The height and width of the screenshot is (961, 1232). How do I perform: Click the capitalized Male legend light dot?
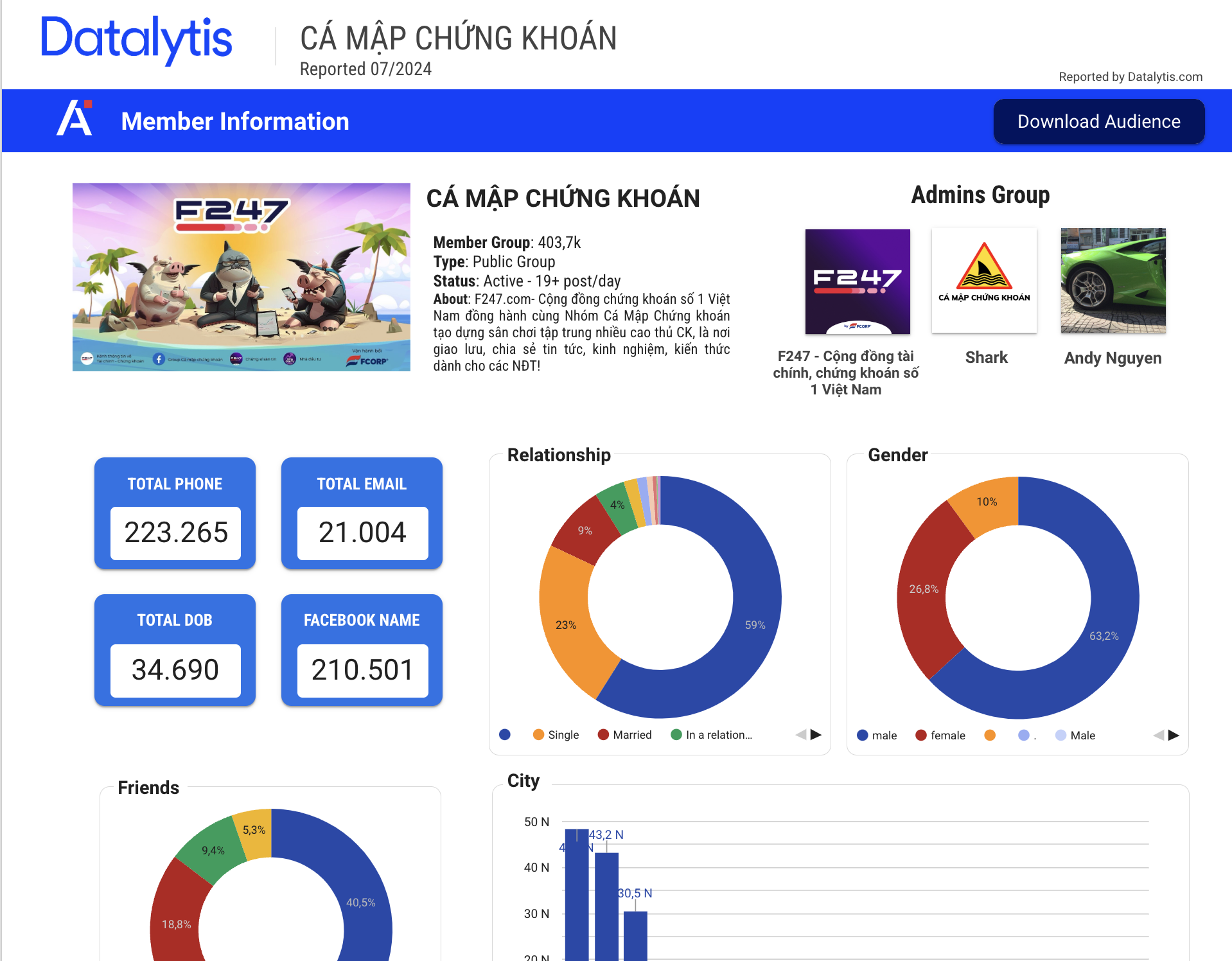tap(1060, 735)
